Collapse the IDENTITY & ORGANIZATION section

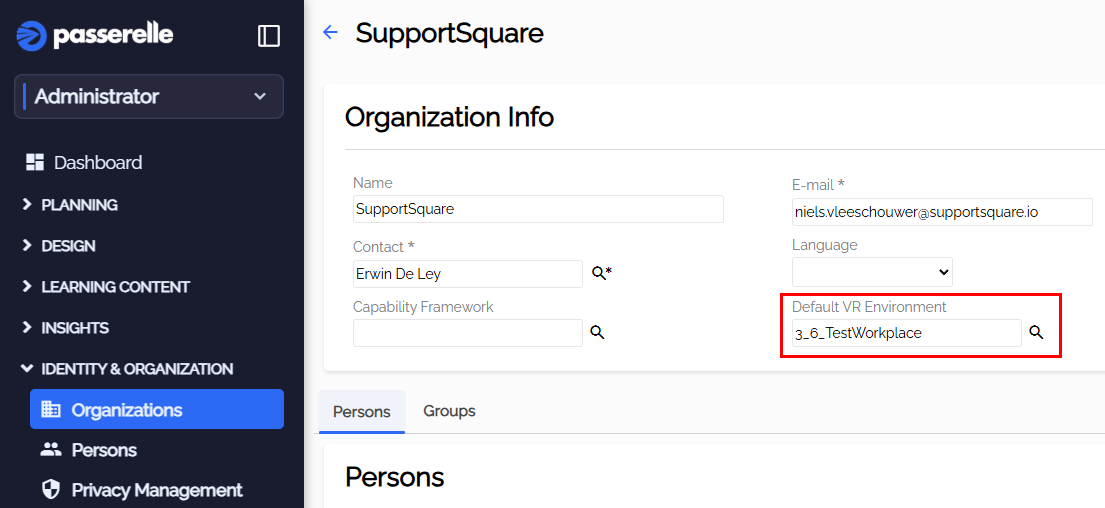click(x=137, y=369)
